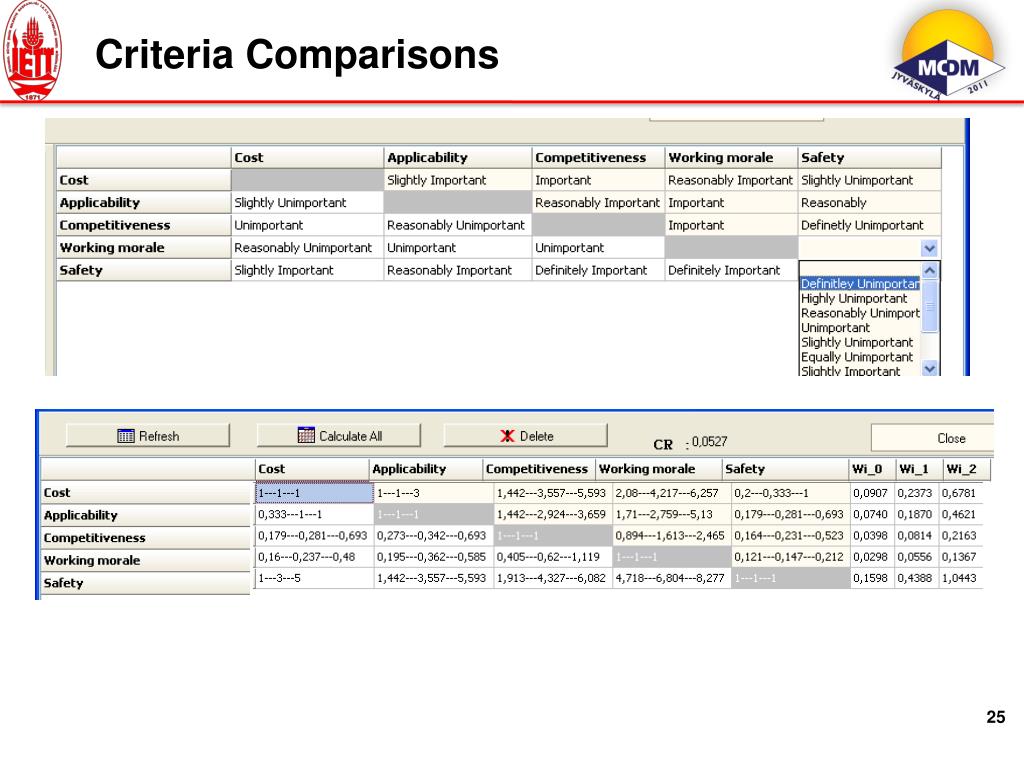Select the highlighted '1---1---1' cell in Cost row
This screenshot has height=768, width=1024.
click(x=314, y=493)
